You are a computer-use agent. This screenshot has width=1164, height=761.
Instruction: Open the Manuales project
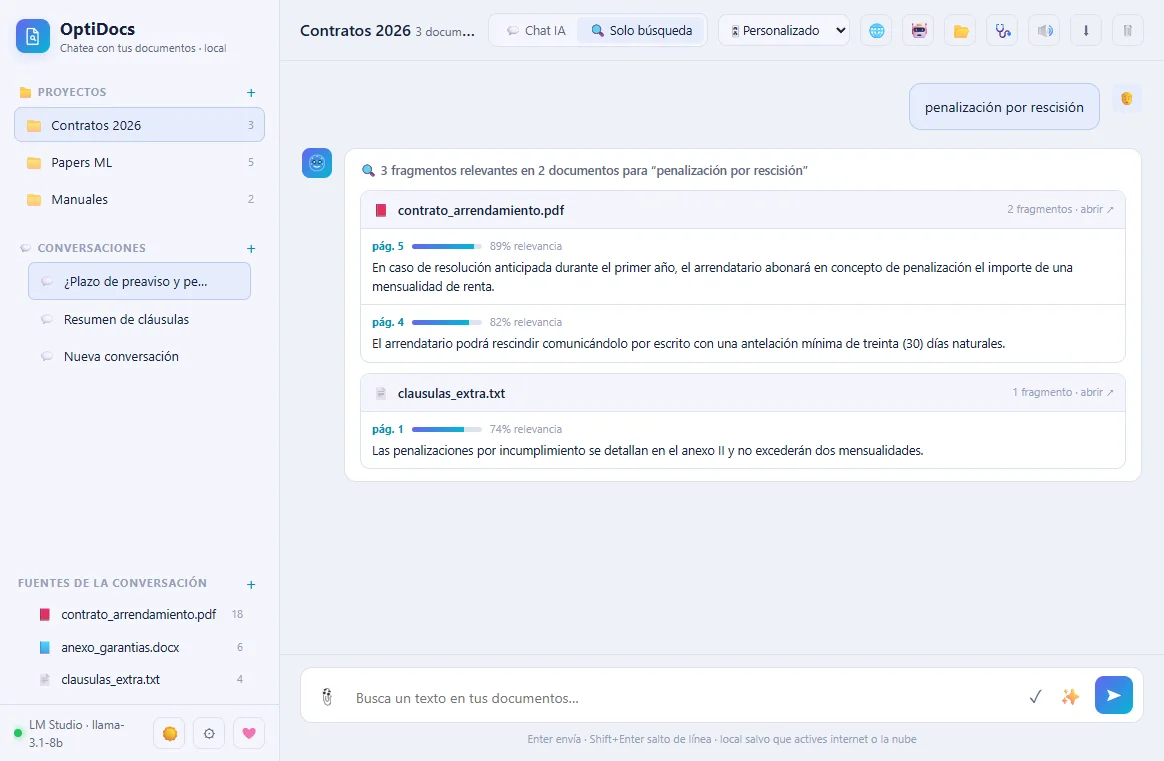click(140, 199)
